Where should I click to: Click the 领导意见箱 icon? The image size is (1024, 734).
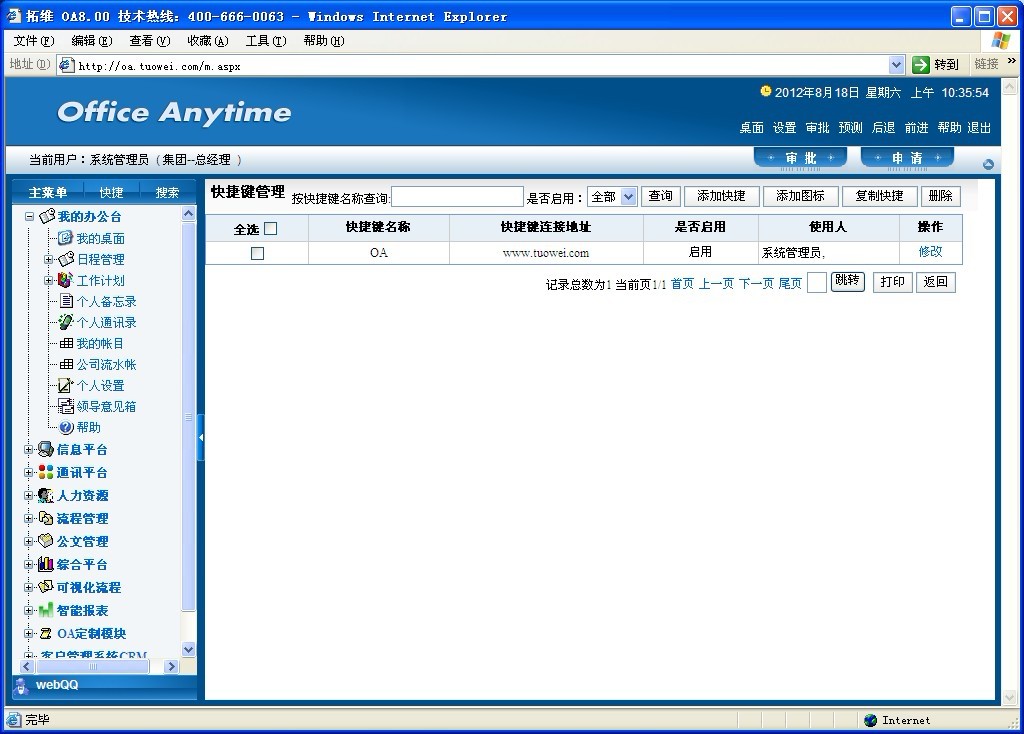[x=65, y=406]
